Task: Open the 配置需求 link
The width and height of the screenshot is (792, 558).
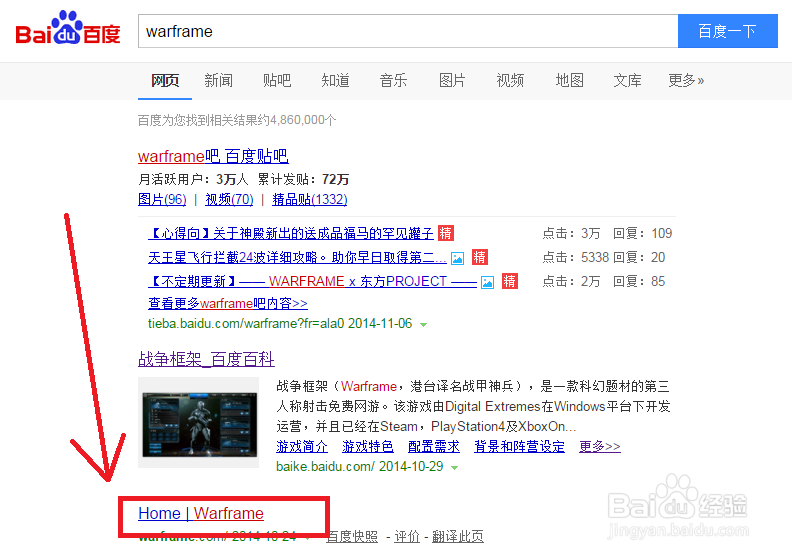Action: coord(434,447)
